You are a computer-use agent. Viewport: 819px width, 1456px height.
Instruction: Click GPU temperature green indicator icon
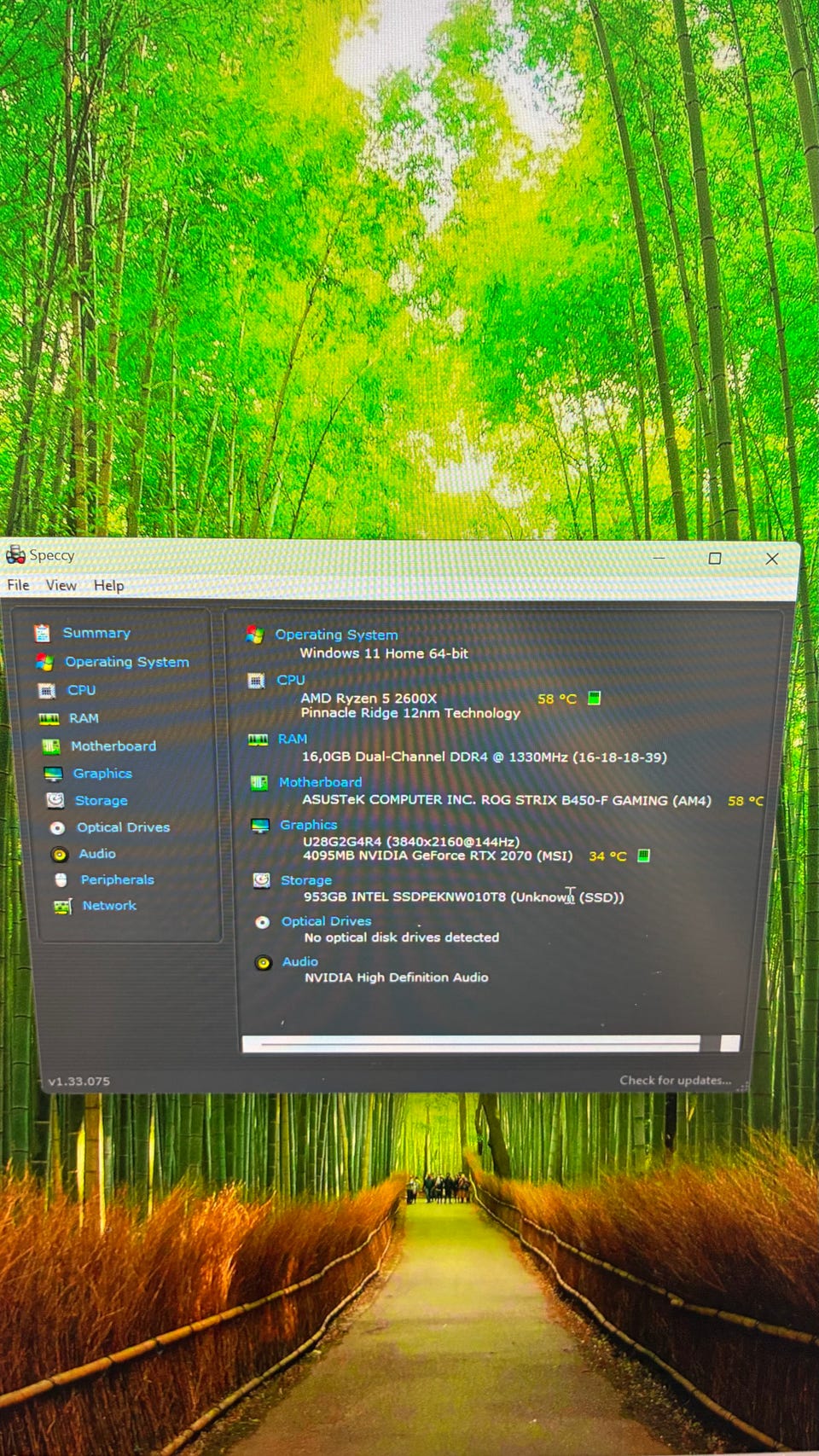[x=644, y=856]
